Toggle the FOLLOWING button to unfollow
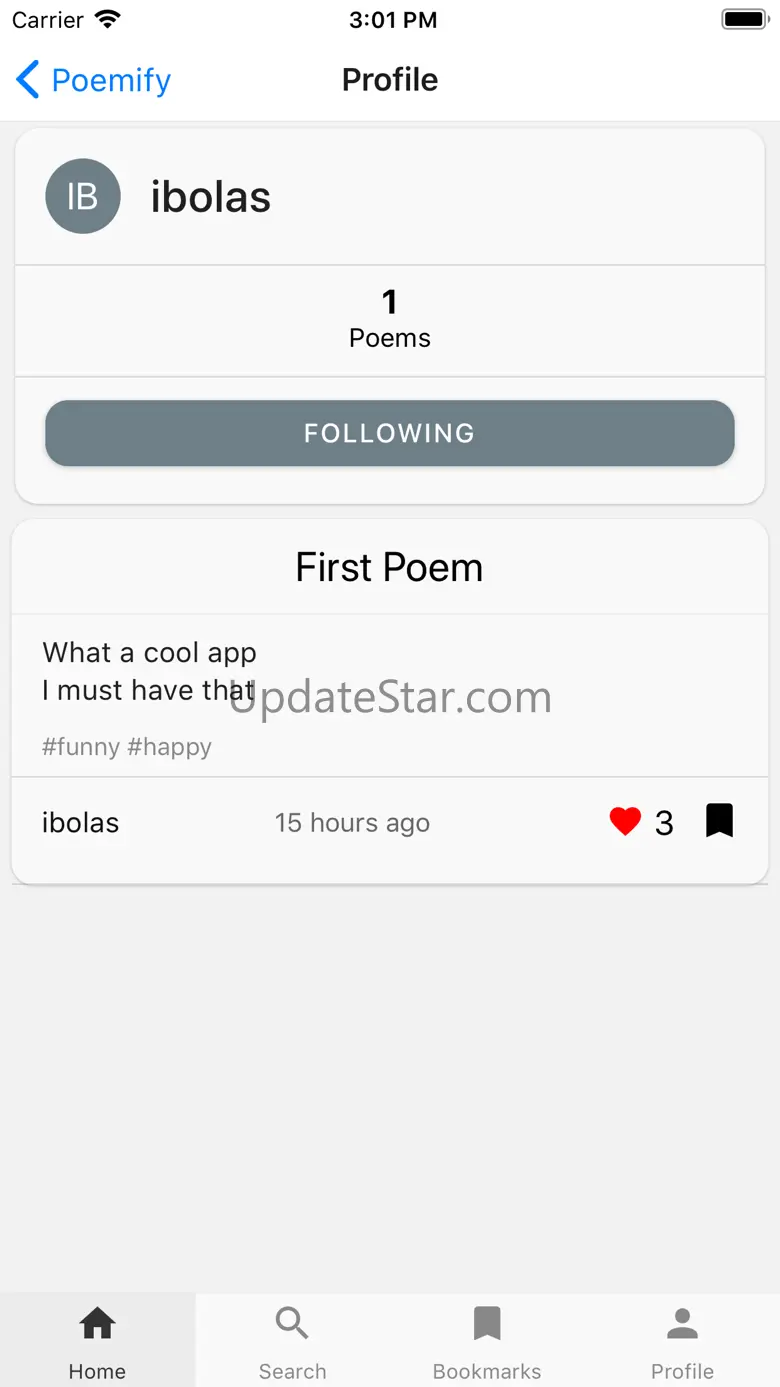Image resolution: width=780 pixels, height=1387 pixels. [390, 433]
